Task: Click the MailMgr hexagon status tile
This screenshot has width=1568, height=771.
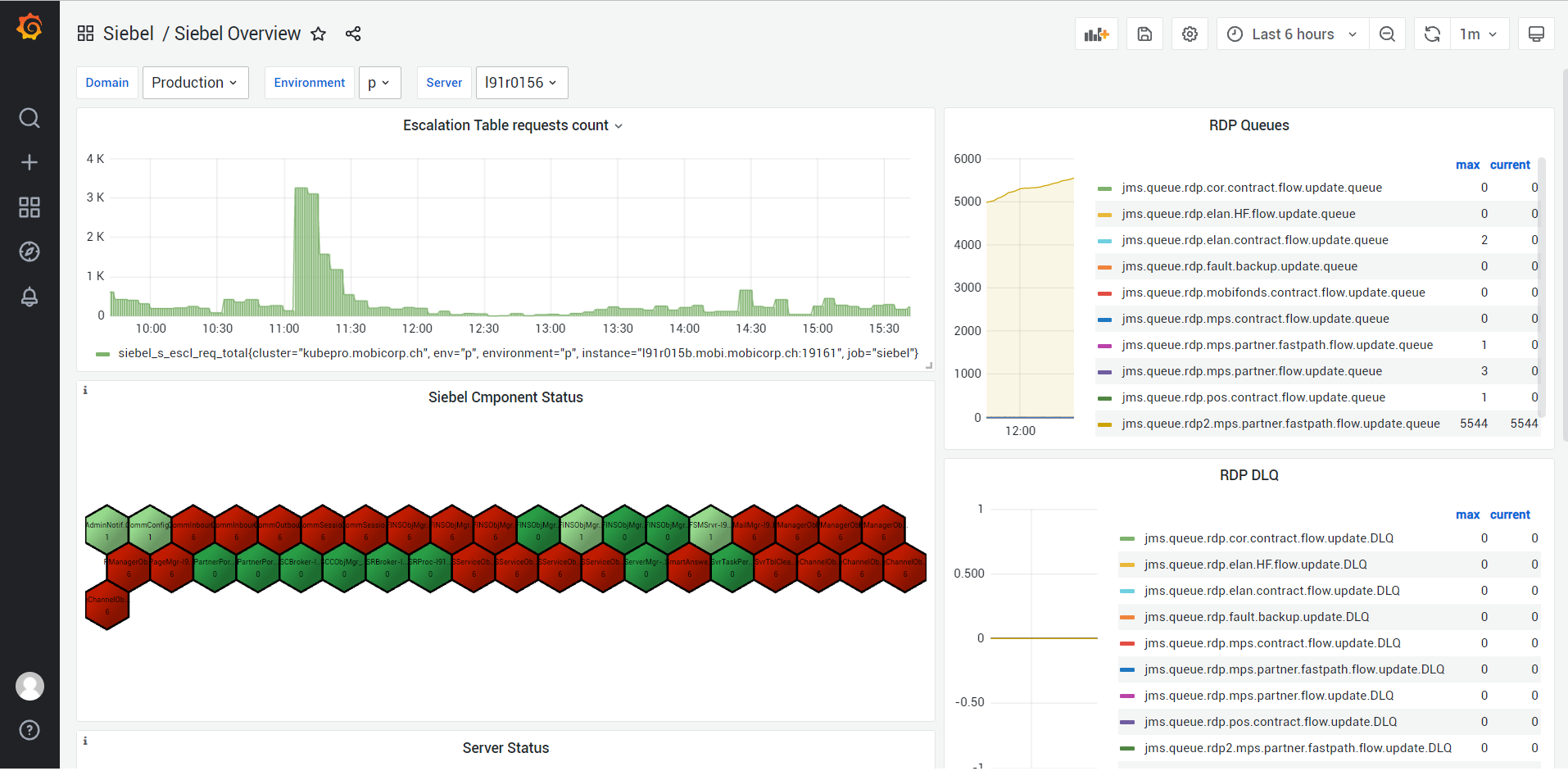Action: [x=754, y=529]
